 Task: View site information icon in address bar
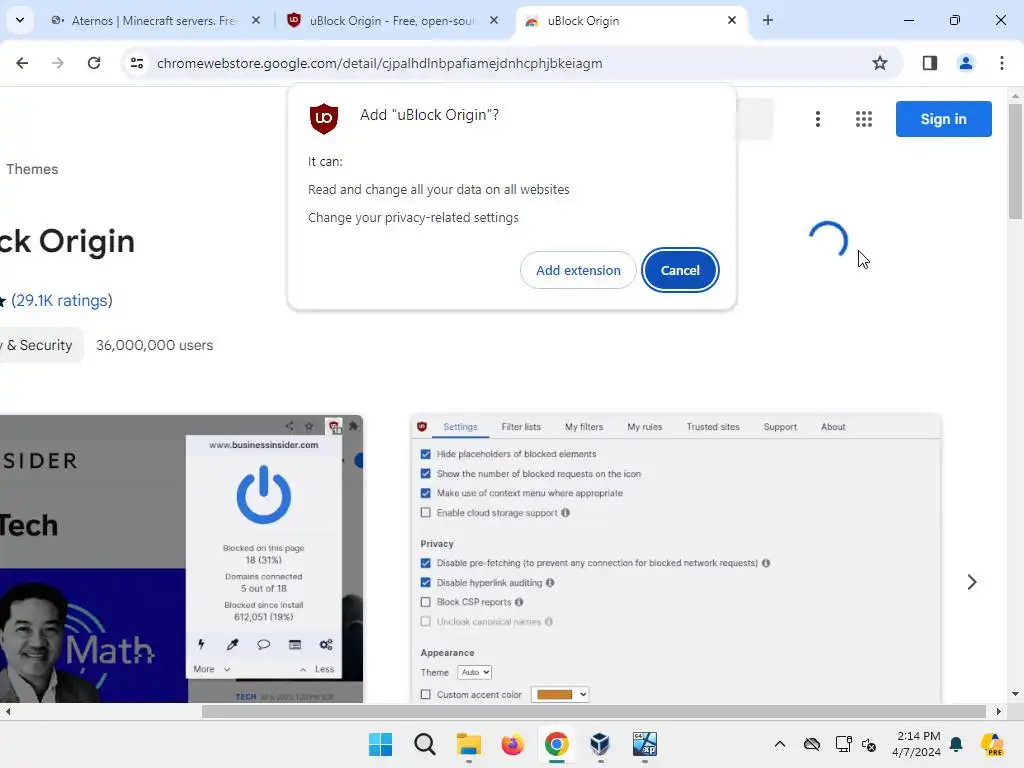pos(137,63)
